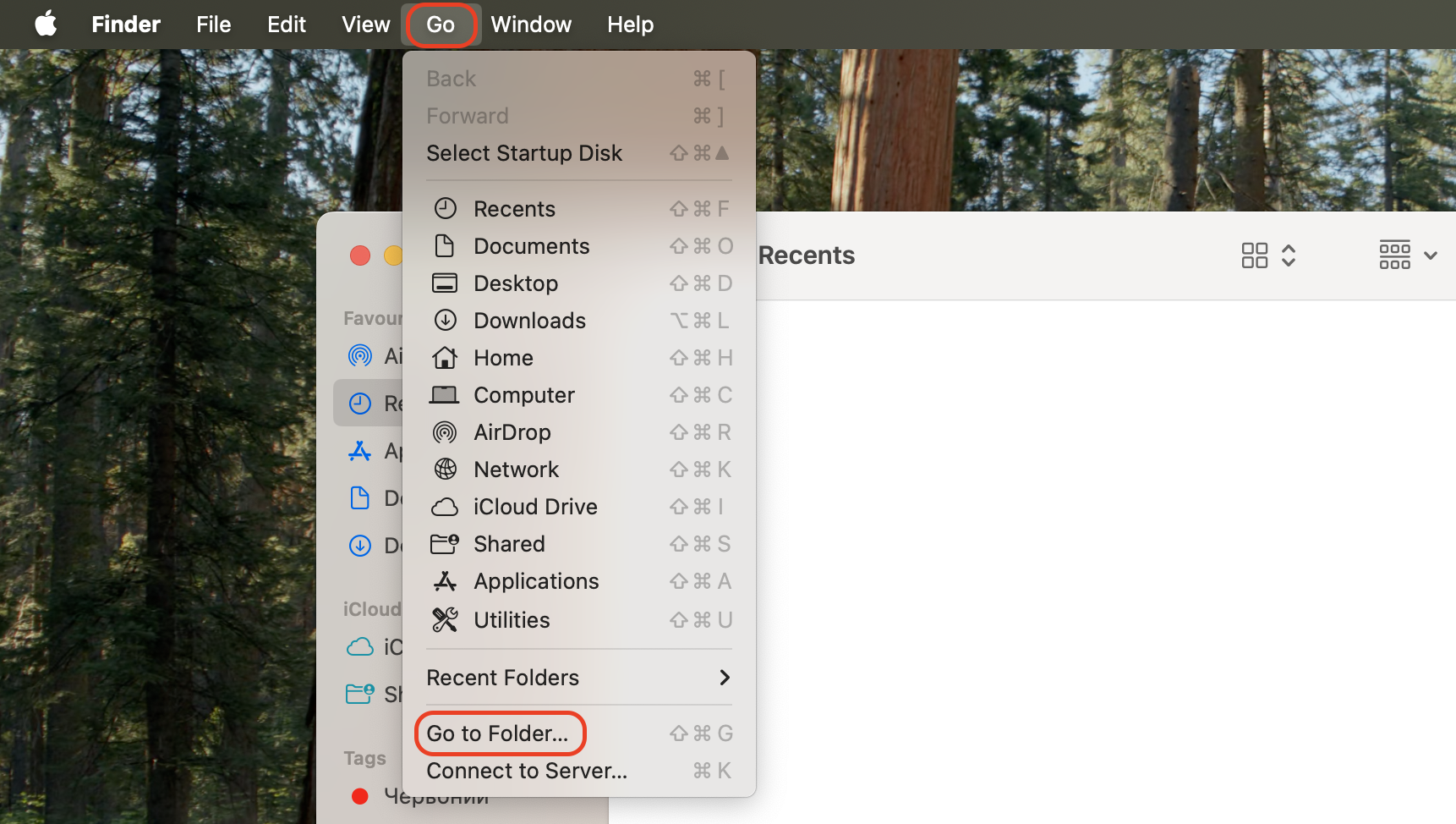The width and height of the screenshot is (1456, 824).
Task: Open the sort order chevron control
Action: click(1289, 255)
